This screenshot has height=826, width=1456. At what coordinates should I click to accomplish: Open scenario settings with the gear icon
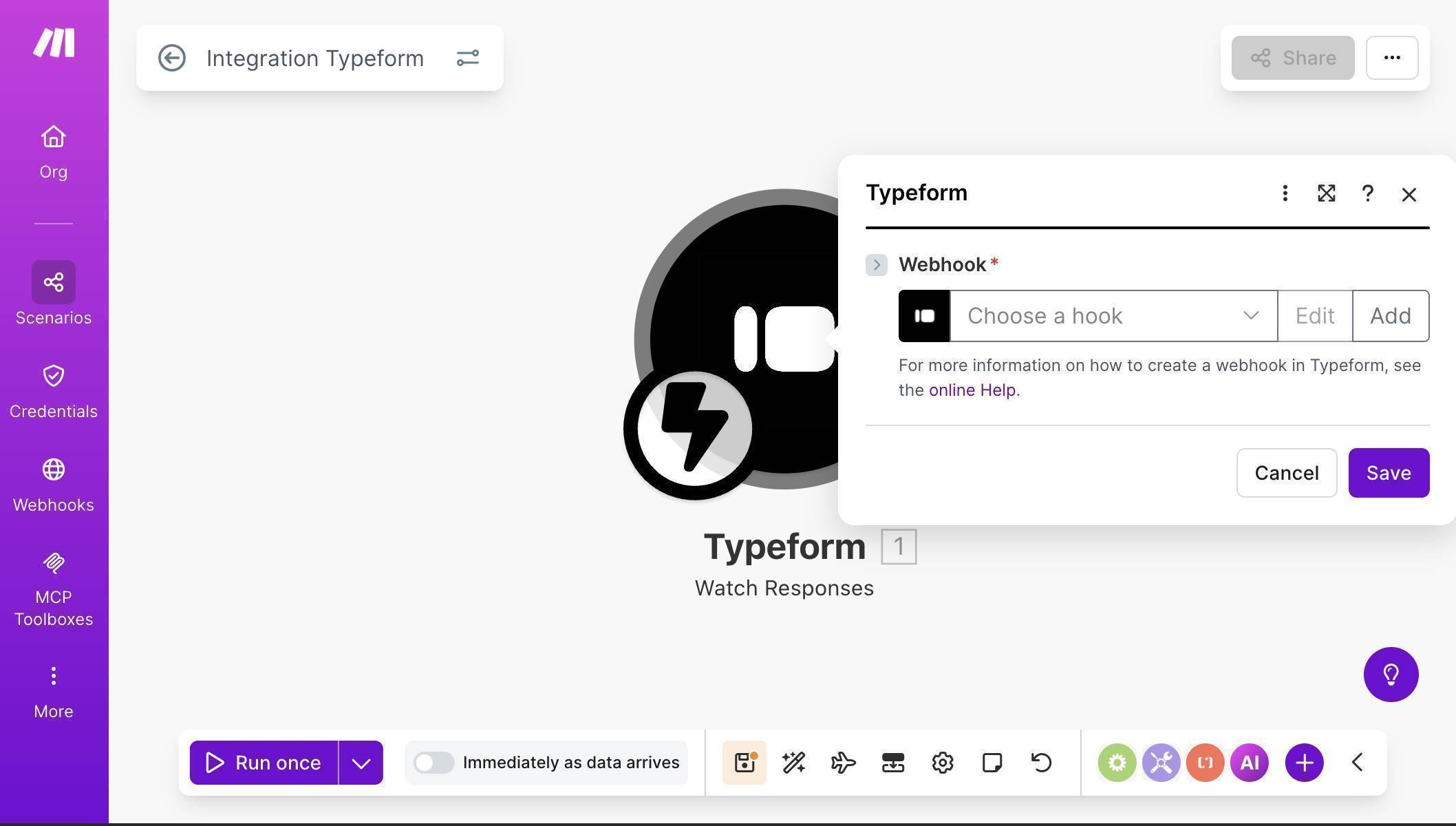[942, 762]
